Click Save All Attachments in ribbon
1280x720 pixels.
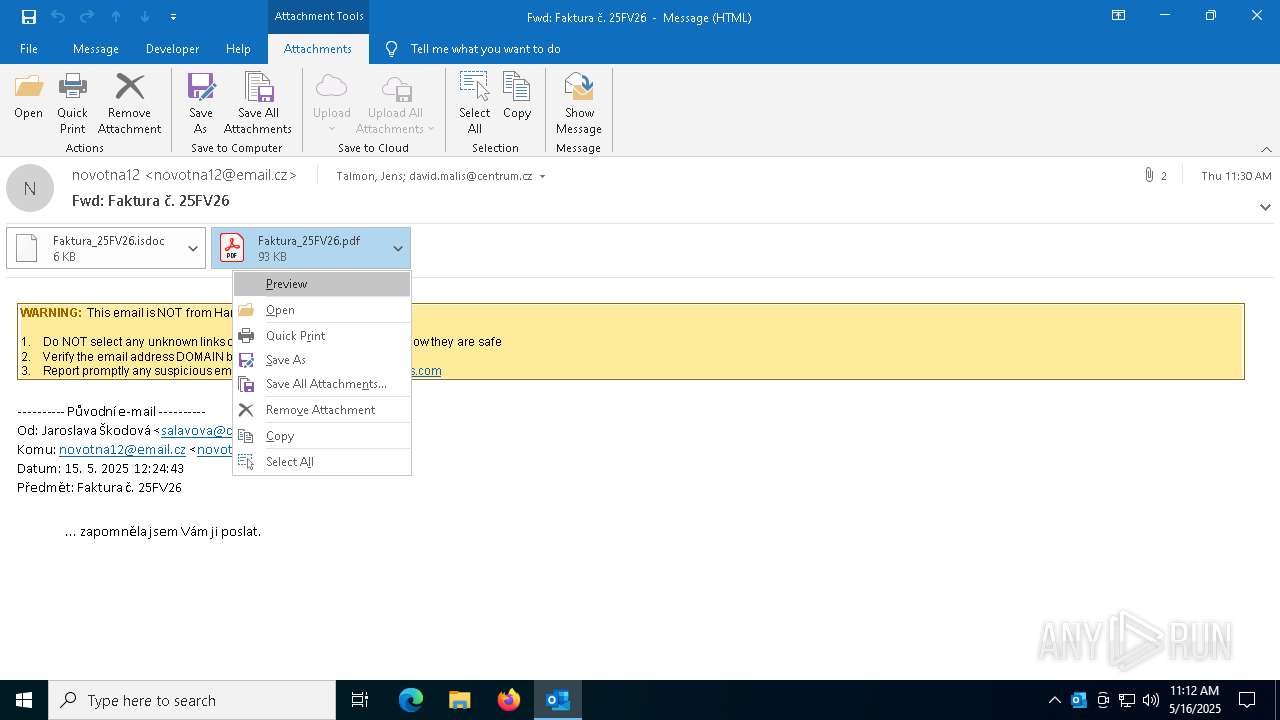(258, 104)
